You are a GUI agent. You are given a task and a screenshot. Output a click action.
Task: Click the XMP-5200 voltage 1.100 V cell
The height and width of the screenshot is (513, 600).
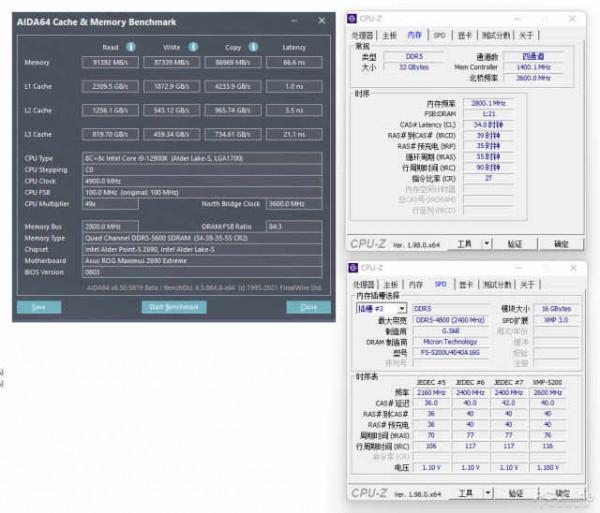pos(548,467)
